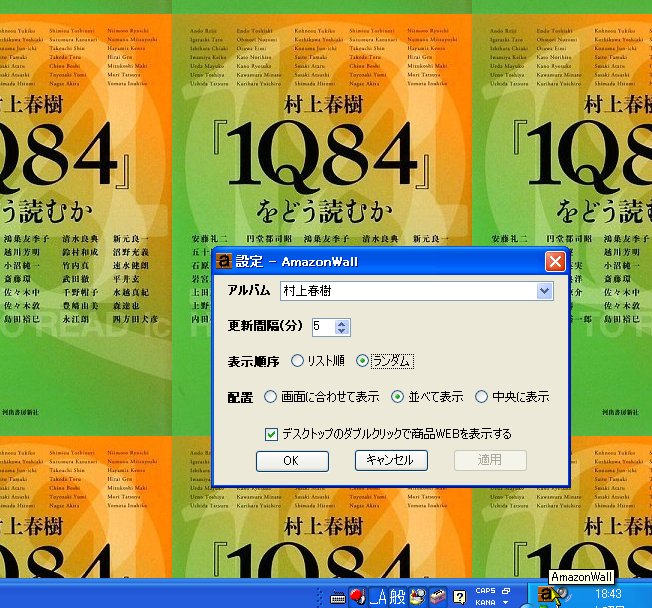Image resolution: width=652 pixels, height=608 pixels.
Task: Toggle desktop double-click shows product WEB checkbox
Action: tap(271, 435)
